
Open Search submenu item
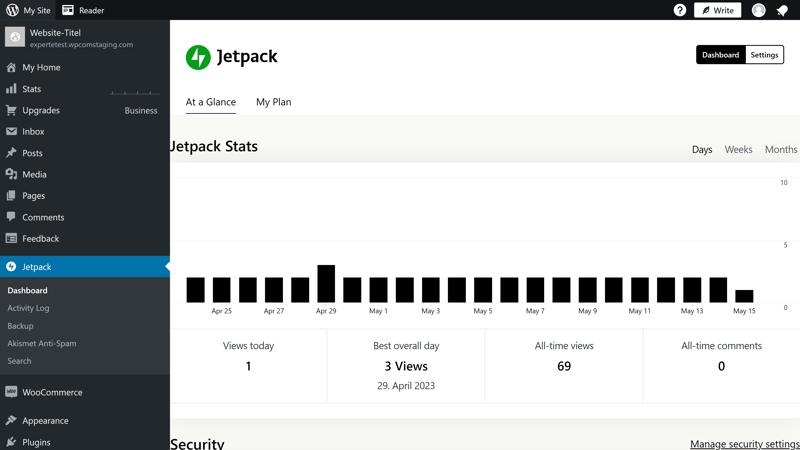[x=19, y=361]
